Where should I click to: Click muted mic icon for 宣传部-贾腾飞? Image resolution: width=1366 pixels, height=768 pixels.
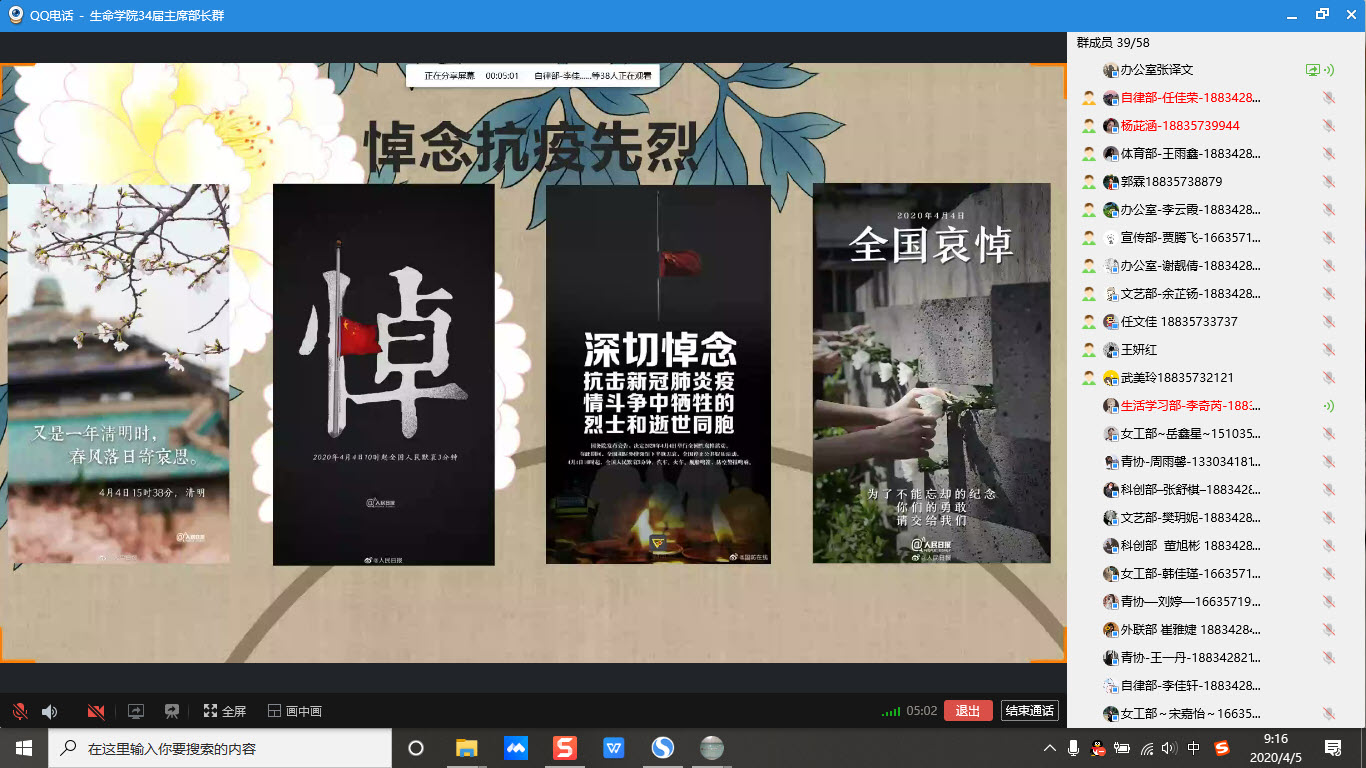tap(1329, 238)
